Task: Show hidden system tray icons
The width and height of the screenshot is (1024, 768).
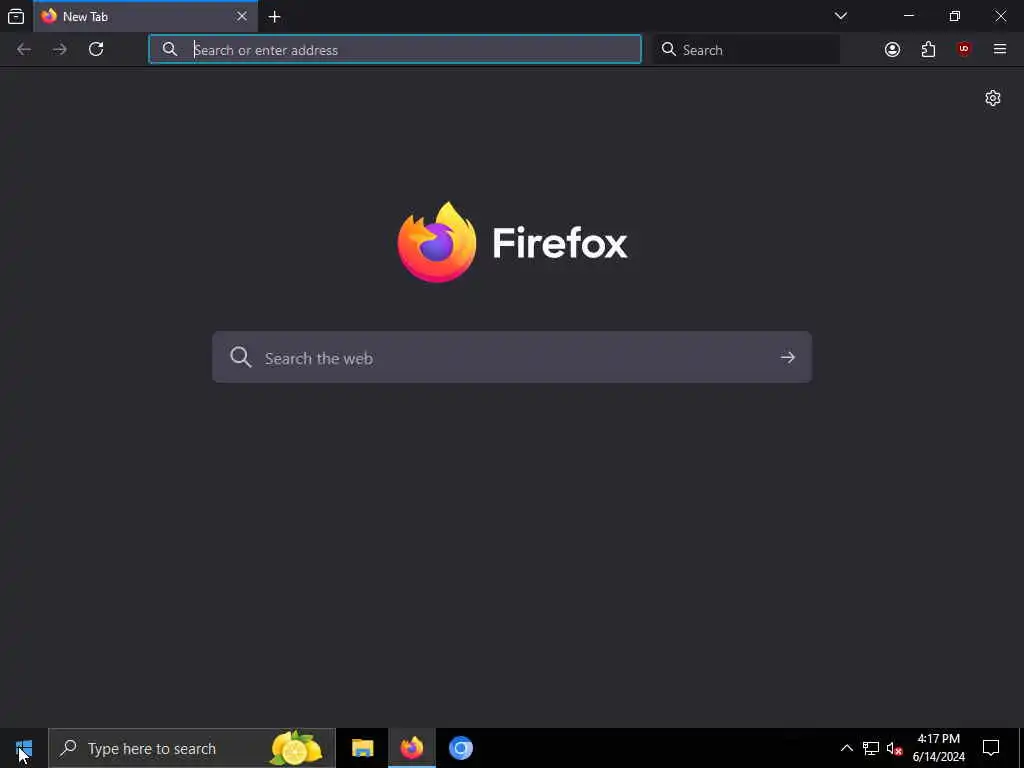Action: (846, 748)
